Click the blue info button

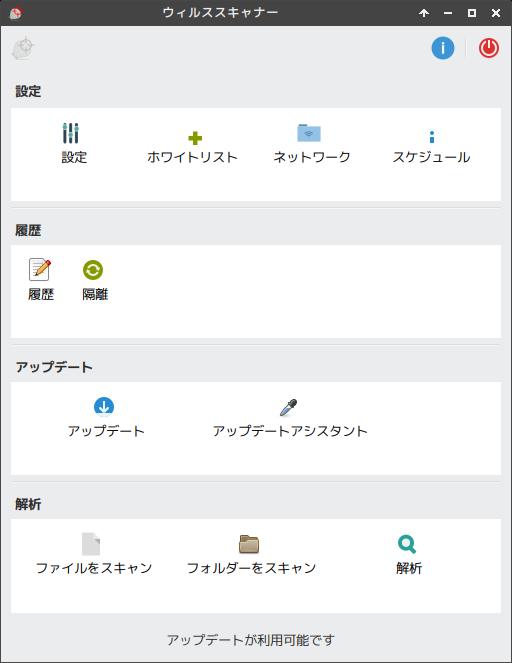[443, 48]
